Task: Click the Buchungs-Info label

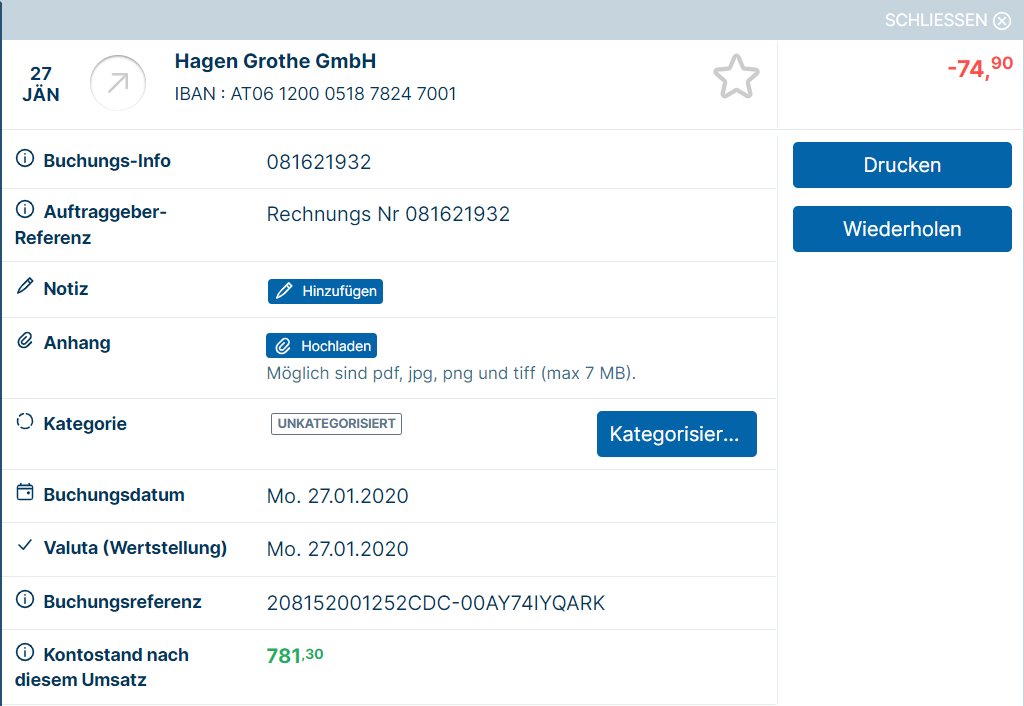Action: tap(107, 161)
